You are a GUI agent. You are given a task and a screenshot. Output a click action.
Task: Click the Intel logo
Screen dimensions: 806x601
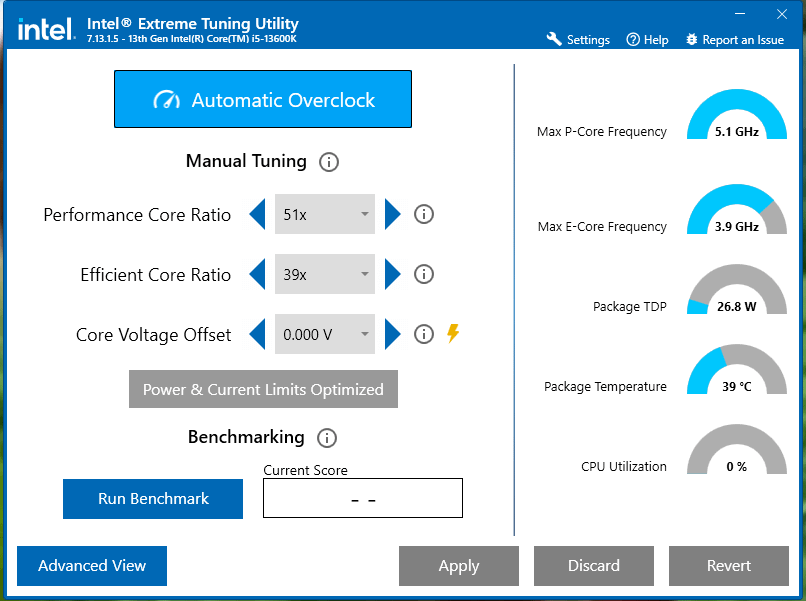(x=46, y=30)
